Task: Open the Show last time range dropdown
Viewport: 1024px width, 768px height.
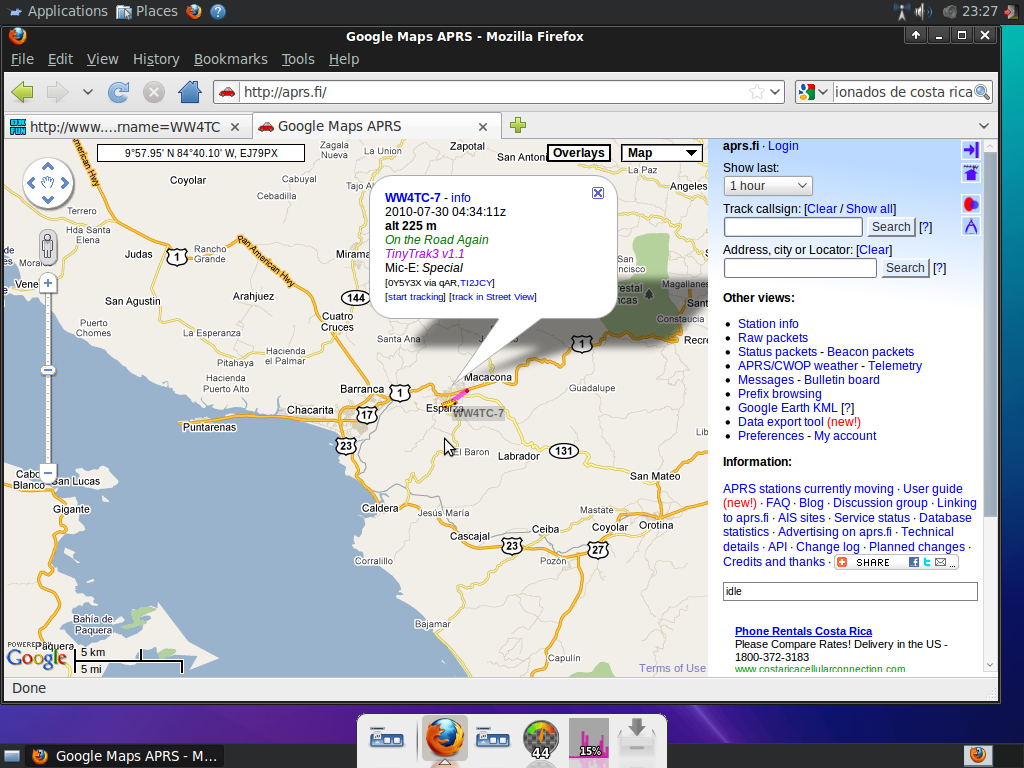Action: click(768, 186)
